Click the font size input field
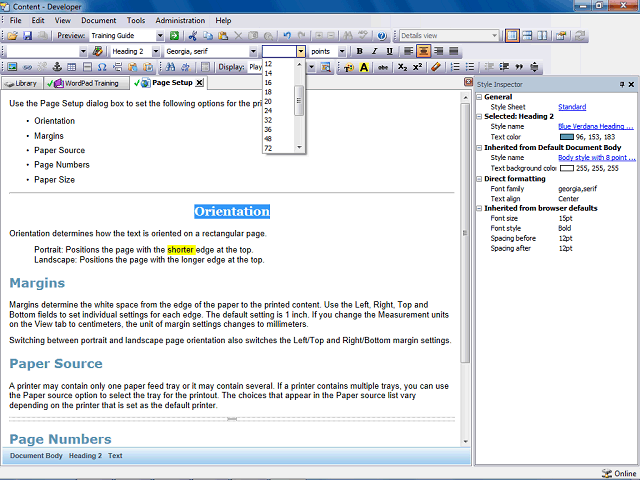This screenshot has height=480, width=640. pyautogui.click(x=279, y=51)
